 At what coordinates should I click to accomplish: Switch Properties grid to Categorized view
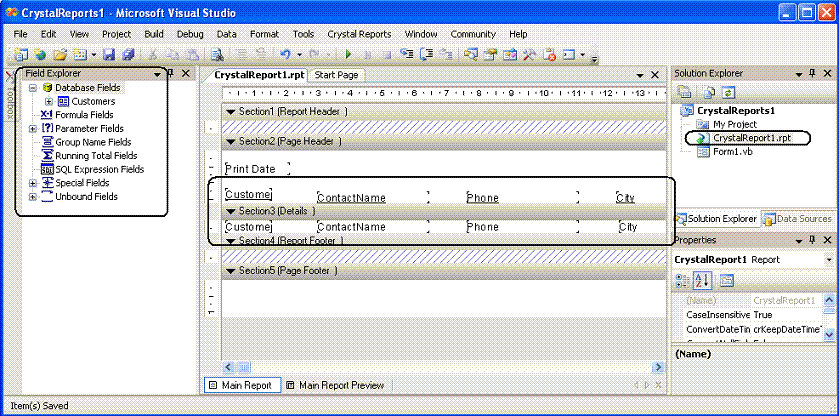tap(682, 280)
